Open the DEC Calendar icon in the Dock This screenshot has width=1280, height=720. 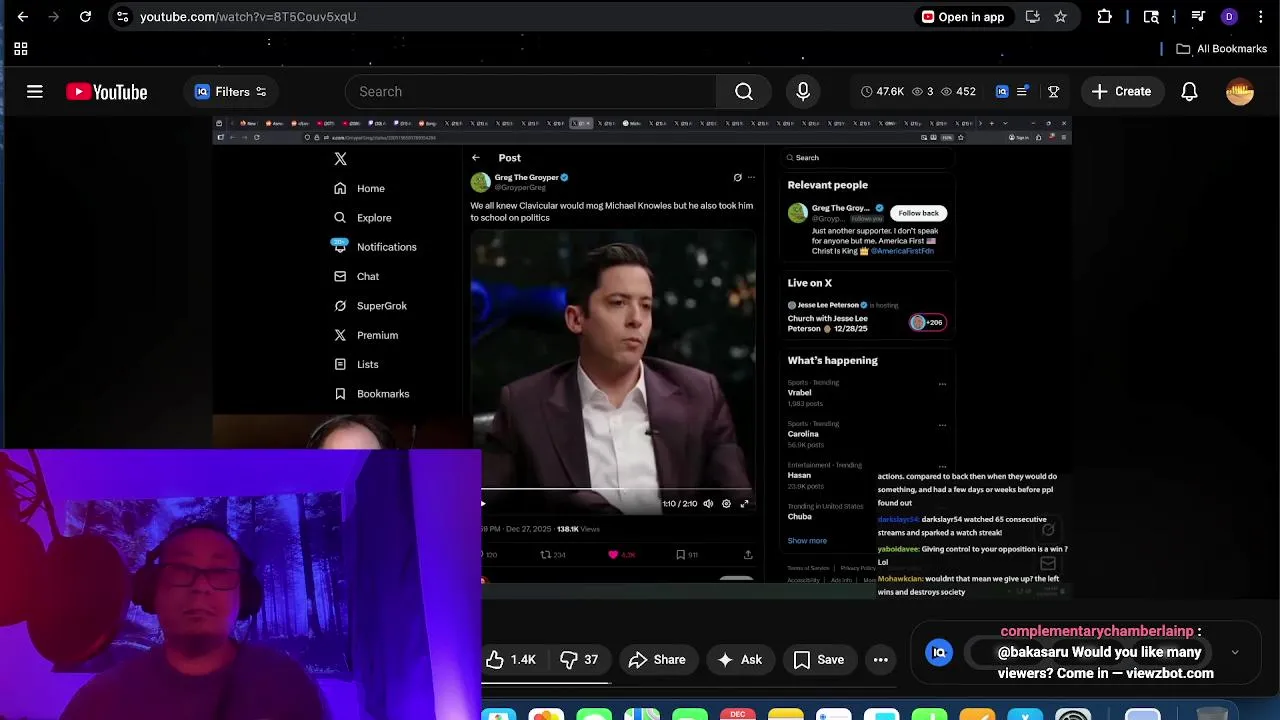tap(738, 714)
